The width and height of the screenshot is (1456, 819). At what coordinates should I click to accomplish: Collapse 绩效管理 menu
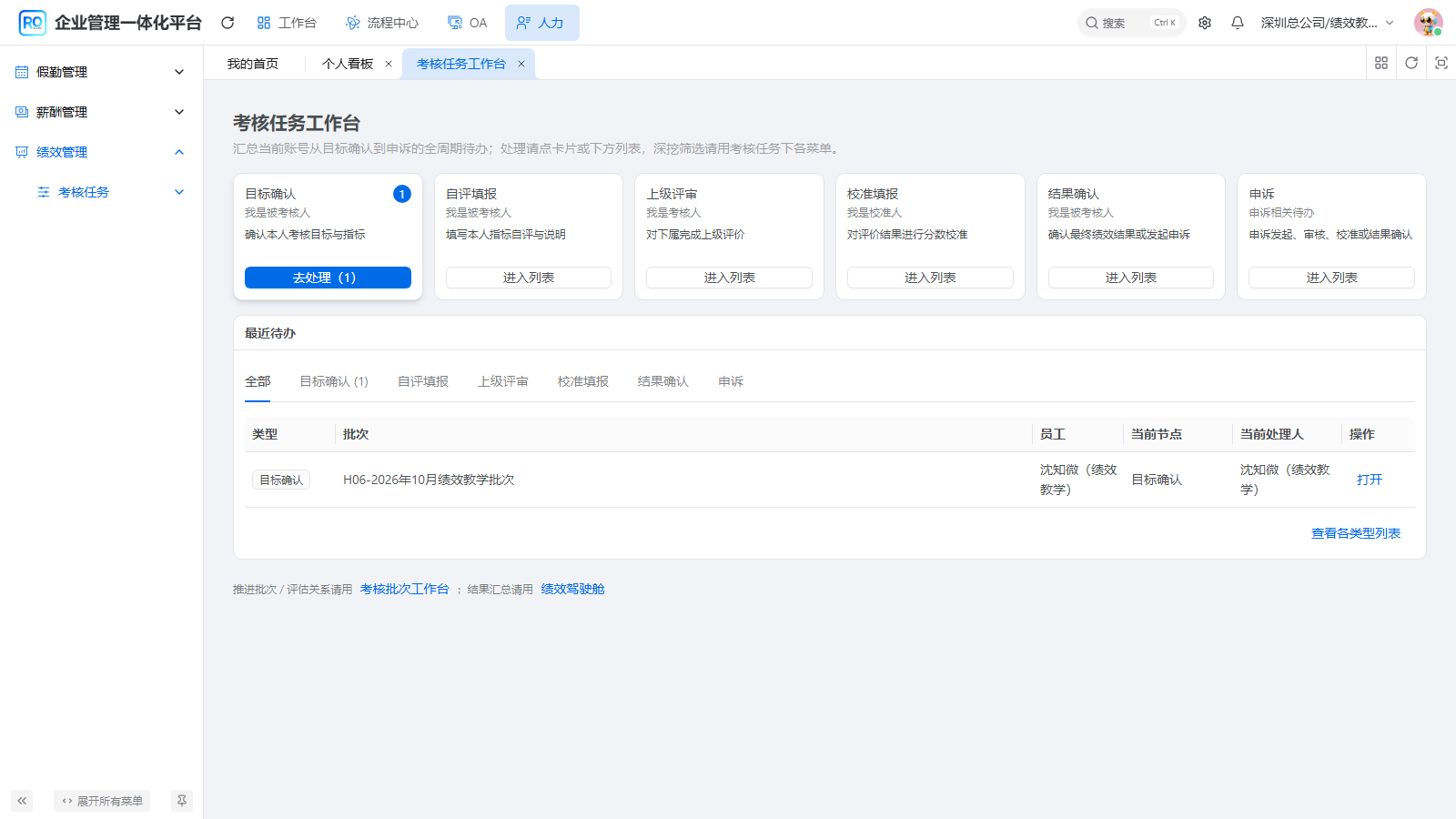[101, 152]
